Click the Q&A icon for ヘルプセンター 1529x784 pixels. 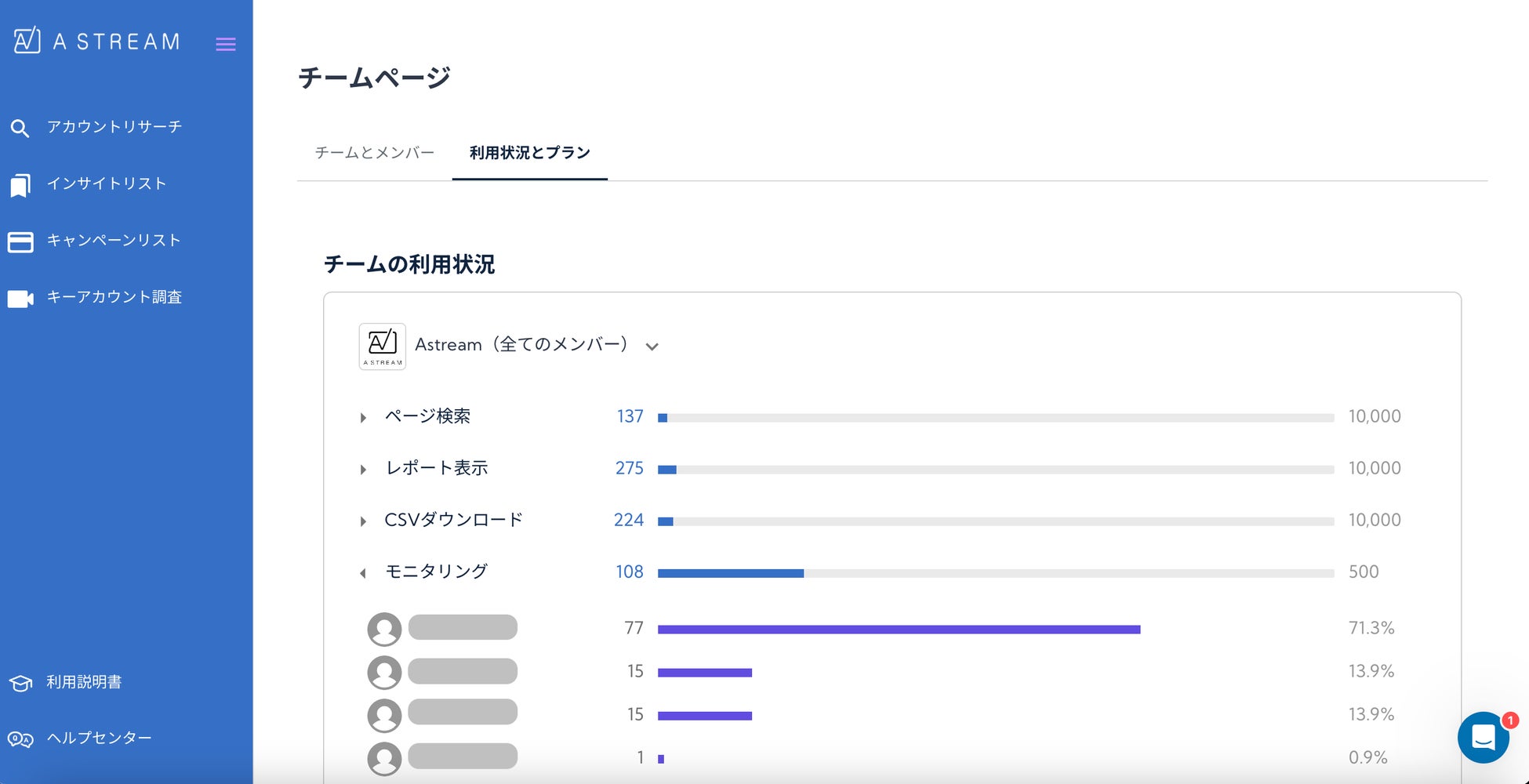pos(20,739)
